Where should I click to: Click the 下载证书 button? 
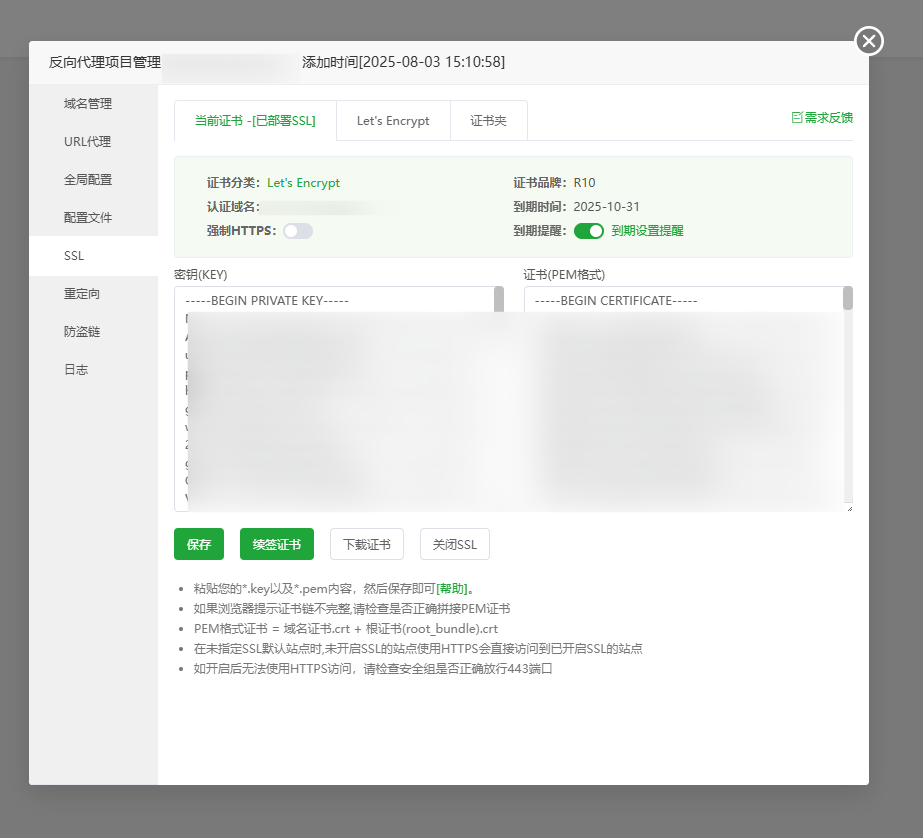click(367, 544)
